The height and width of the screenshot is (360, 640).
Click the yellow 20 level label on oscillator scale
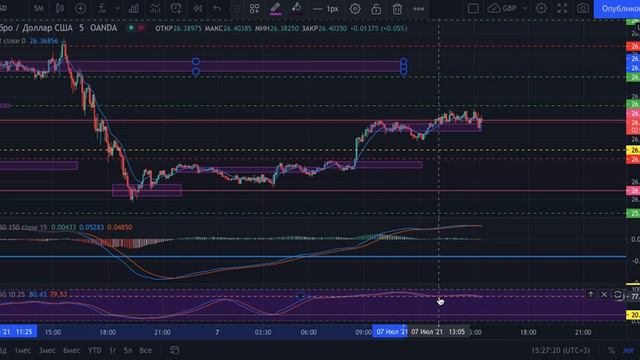pyautogui.click(x=633, y=315)
